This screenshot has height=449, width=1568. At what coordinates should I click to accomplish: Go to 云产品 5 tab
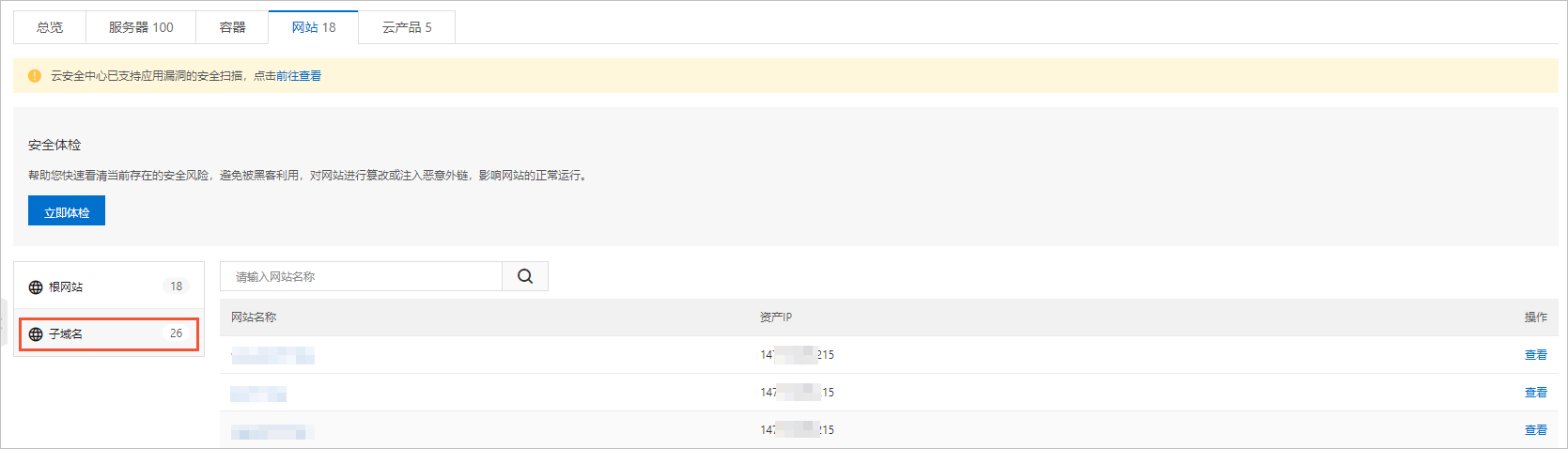(407, 27)
